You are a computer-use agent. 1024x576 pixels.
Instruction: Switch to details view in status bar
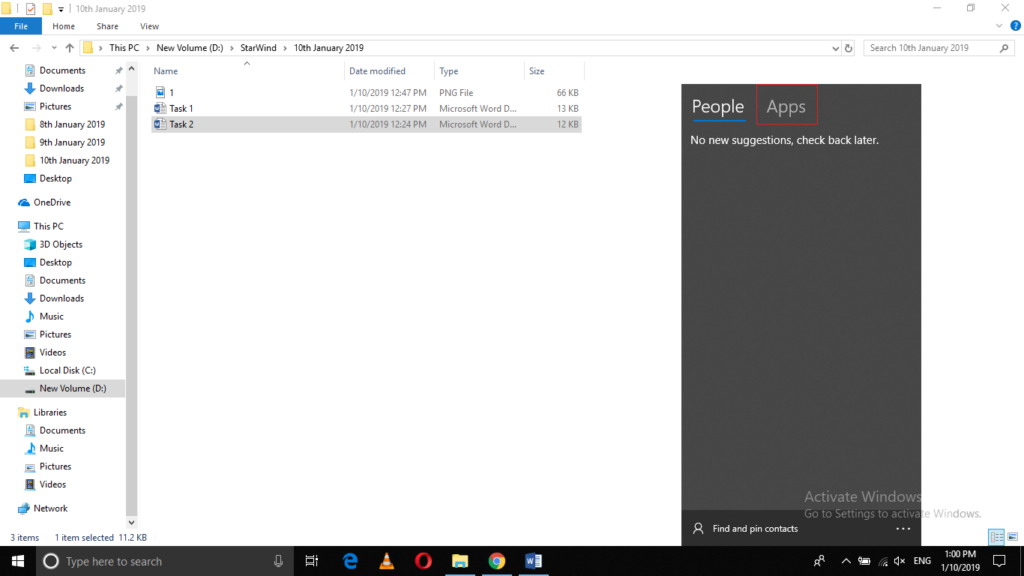pyautogui.click(x=996, y=537)
